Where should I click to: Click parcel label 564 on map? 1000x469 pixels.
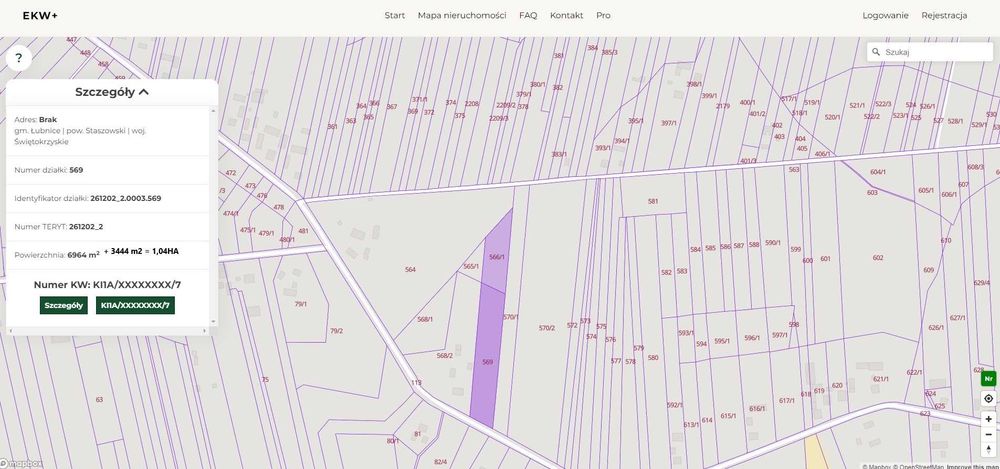(x=410, y=269)
